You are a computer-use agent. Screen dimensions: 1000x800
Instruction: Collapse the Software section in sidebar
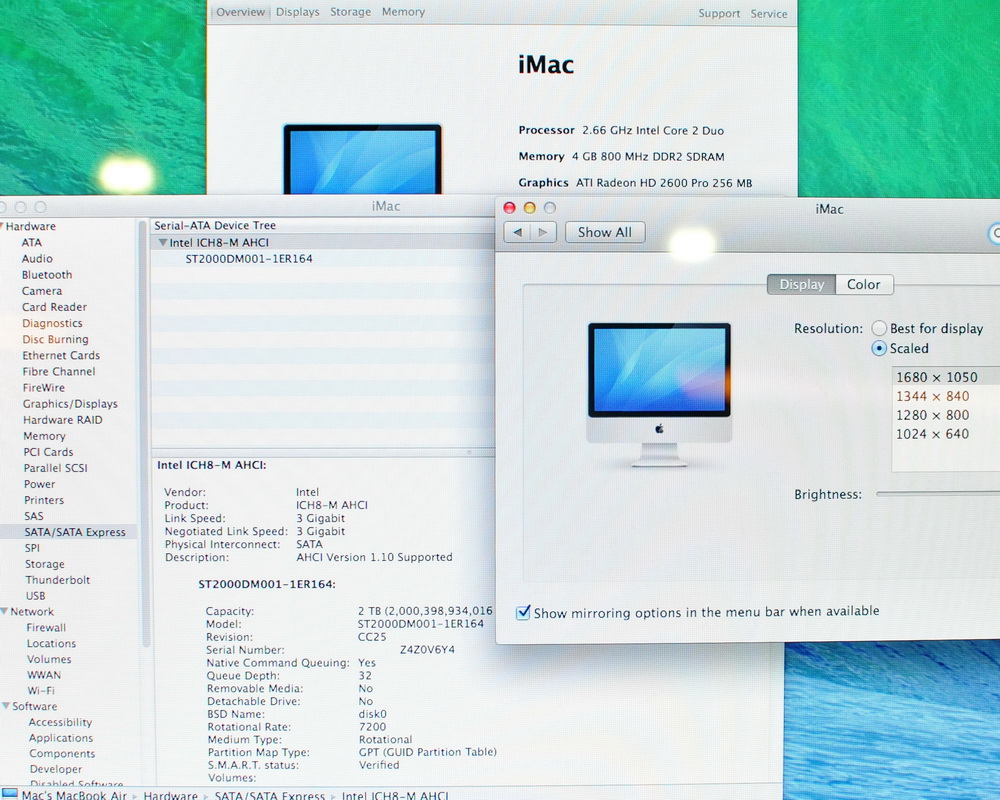(x=6, y=706)
